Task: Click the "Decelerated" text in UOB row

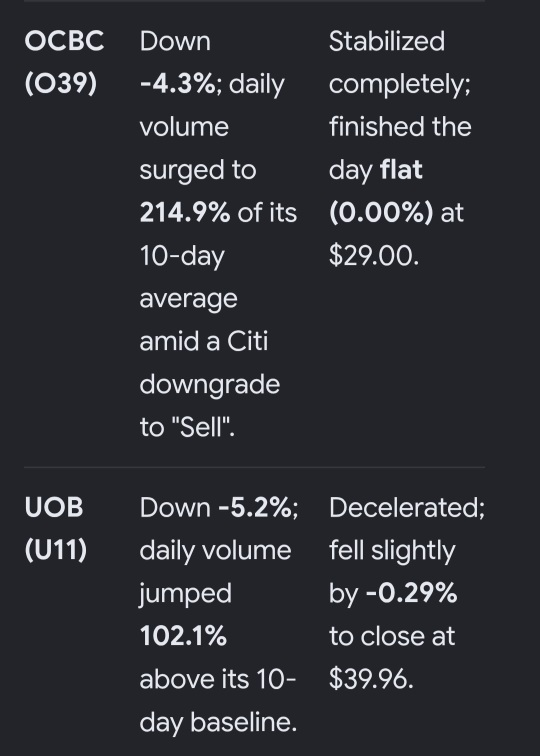Action: (x=406, y=508)
